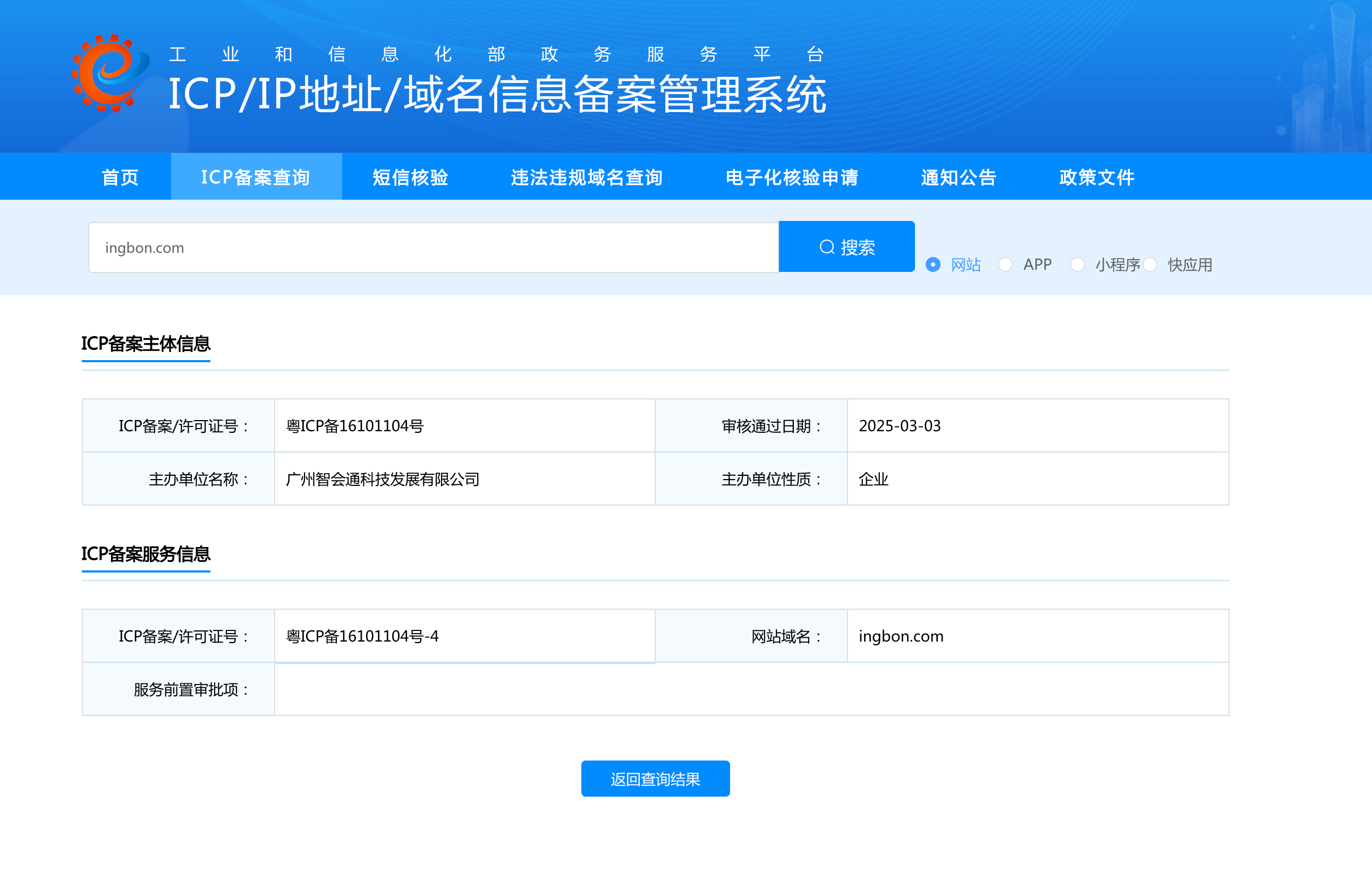Open the 首页 navigation tab
This screenshot has height=871, width=1372.
coord(120,177)
